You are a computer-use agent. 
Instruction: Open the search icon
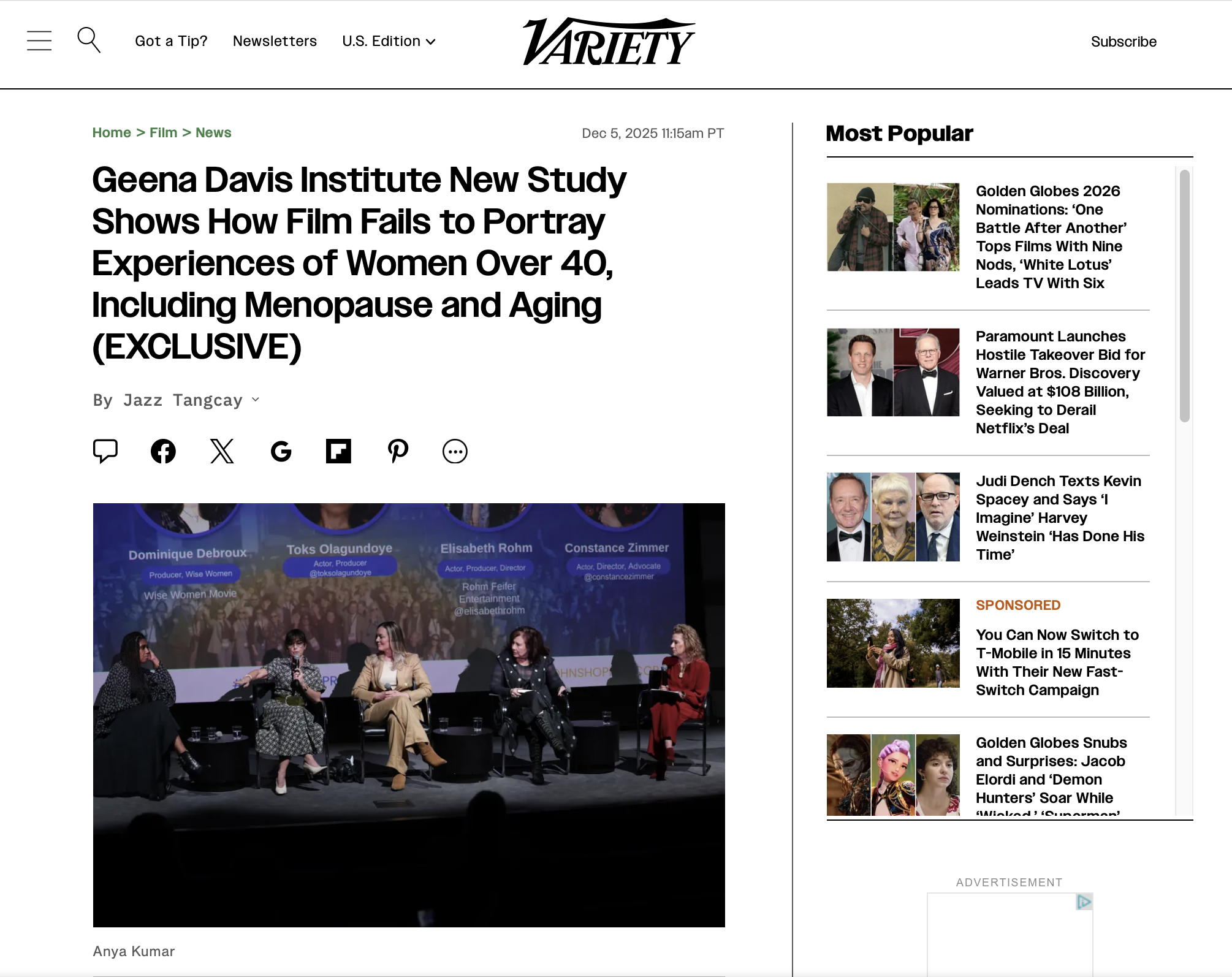coord(89,40)
